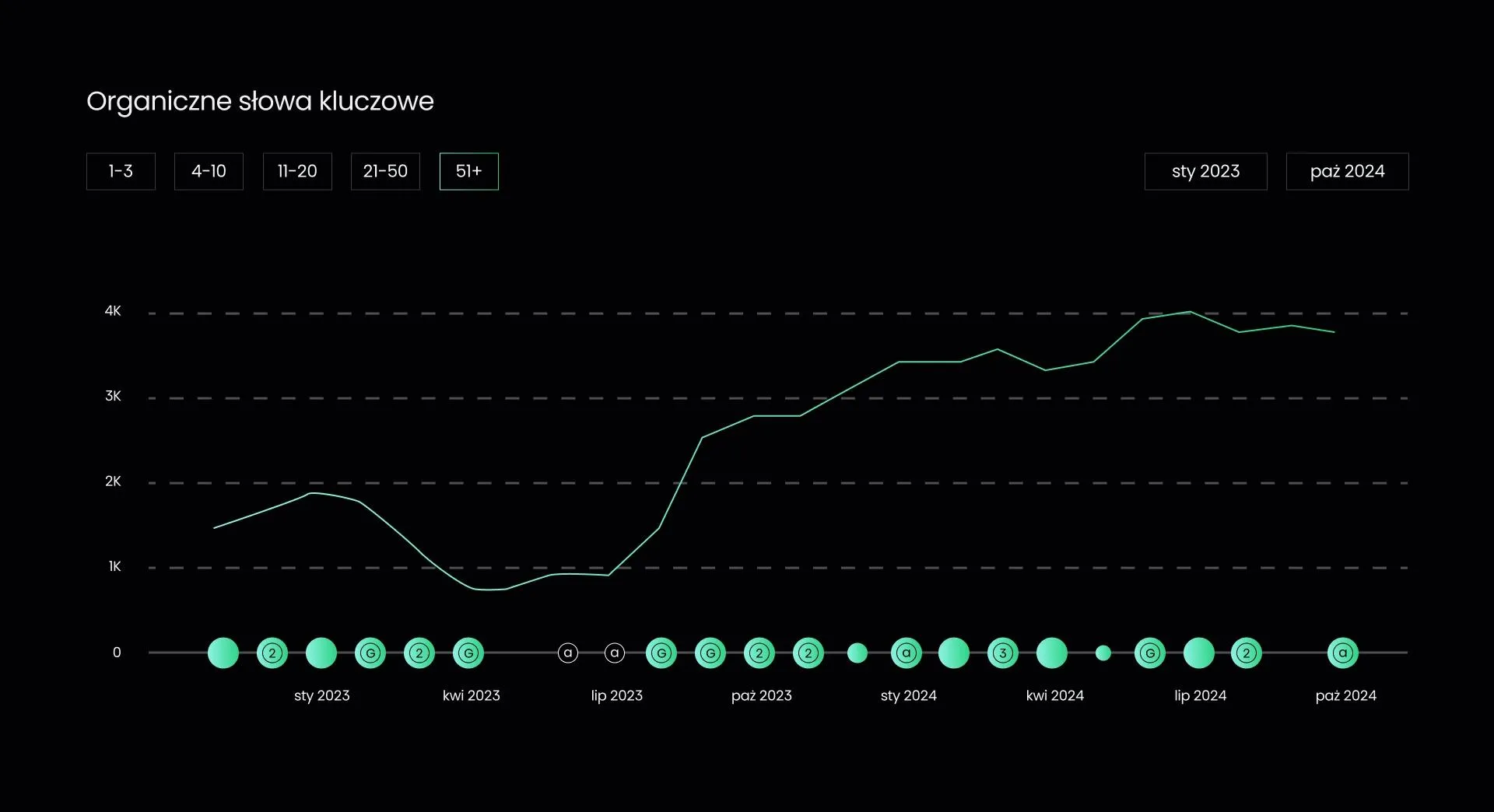The height and width of the screenshot is (812, 1494).
Task: Click the kwi 2024 axis label
Action: (1054, 695)
